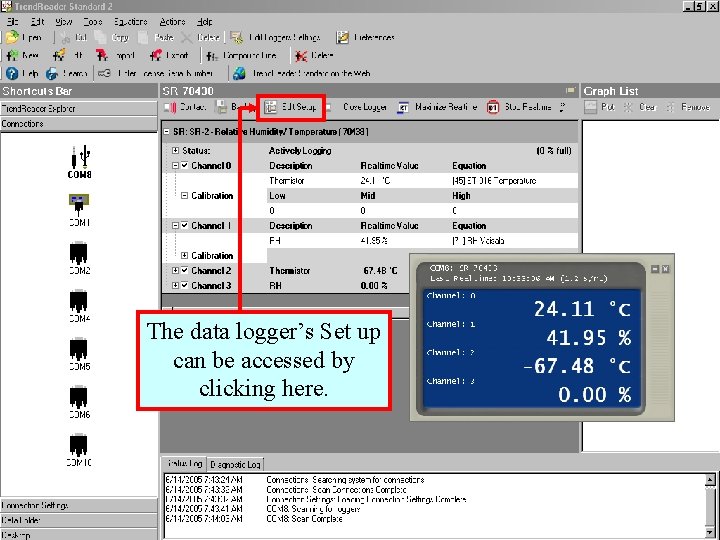Click the Contact logger icon
The width and height of the screenshot is (720, 540).
(x=171, y=107)
